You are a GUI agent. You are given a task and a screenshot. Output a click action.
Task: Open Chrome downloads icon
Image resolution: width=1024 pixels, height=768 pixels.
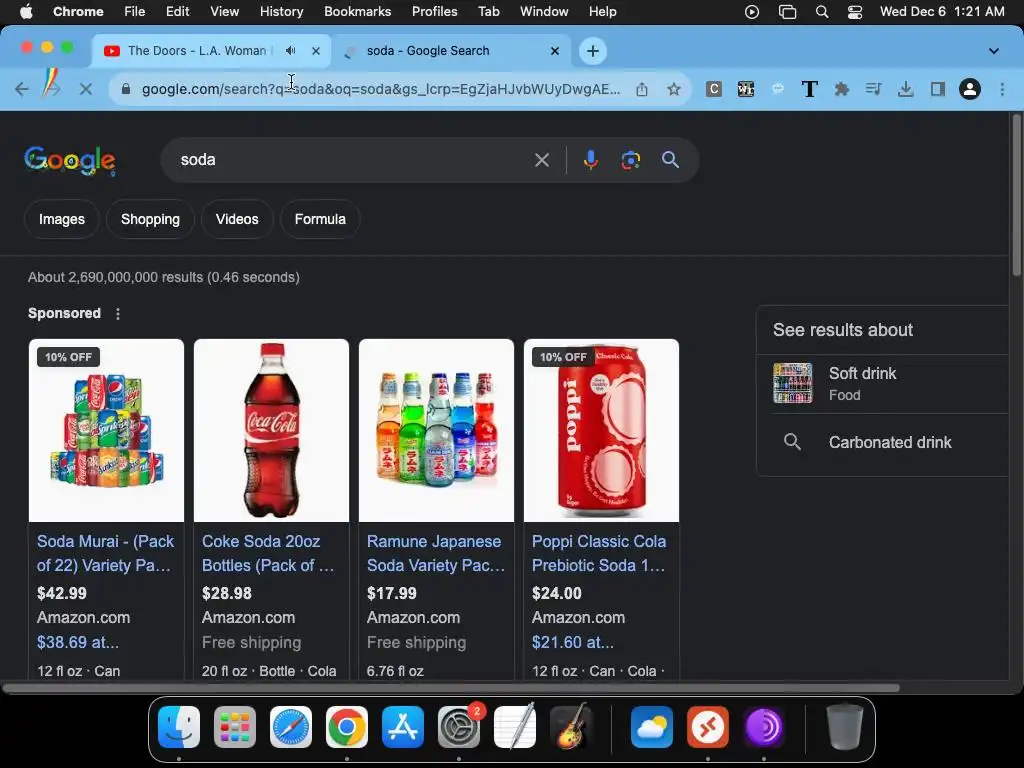coord(905,89)
